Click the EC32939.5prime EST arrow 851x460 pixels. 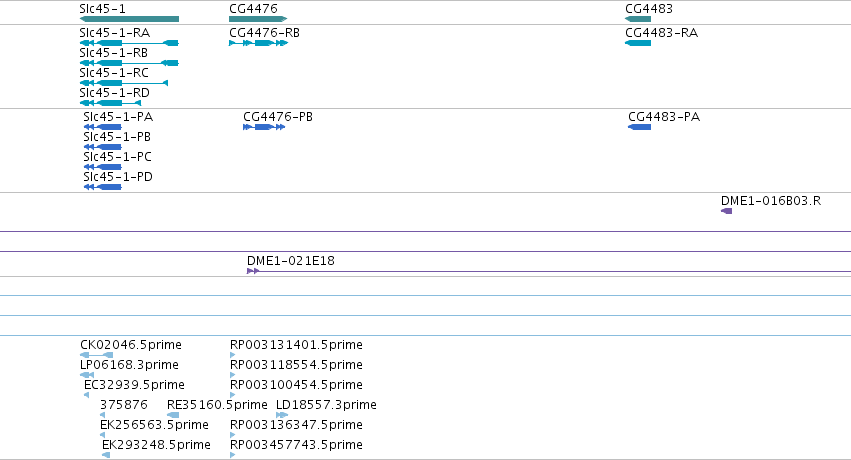86,395
